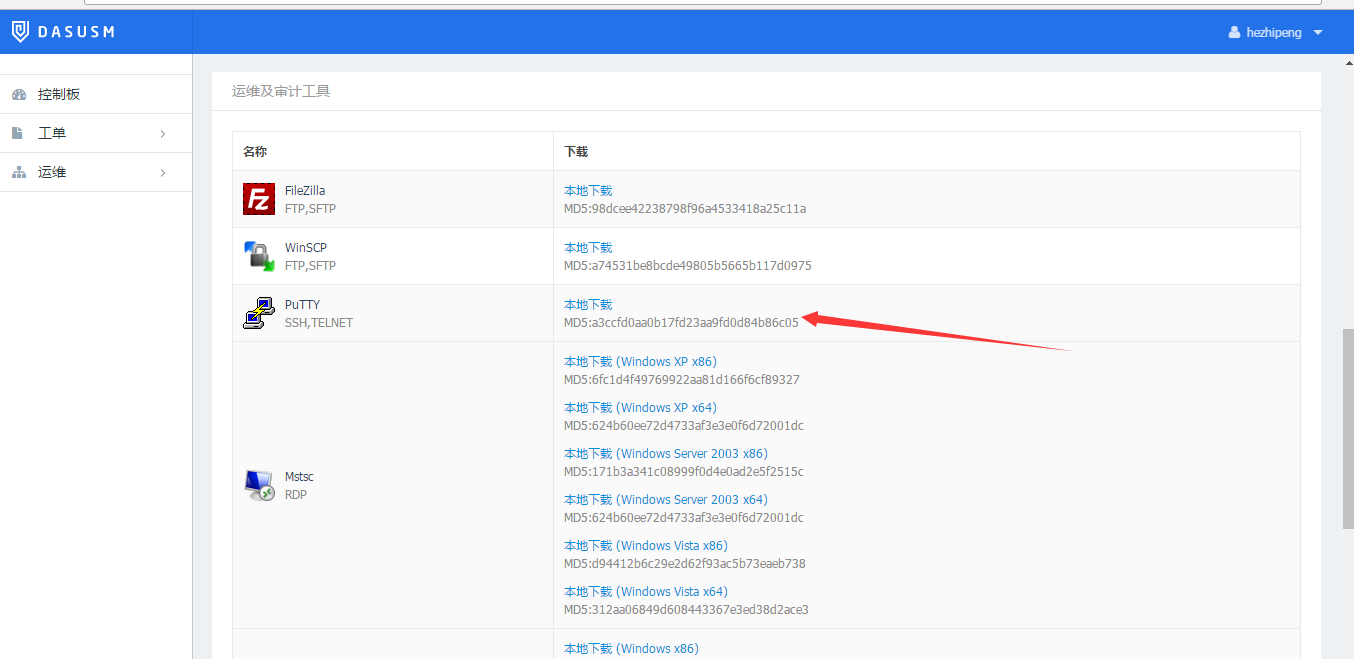Click the PuTTY application icon
1354x659 pixels.
[259, 313]
